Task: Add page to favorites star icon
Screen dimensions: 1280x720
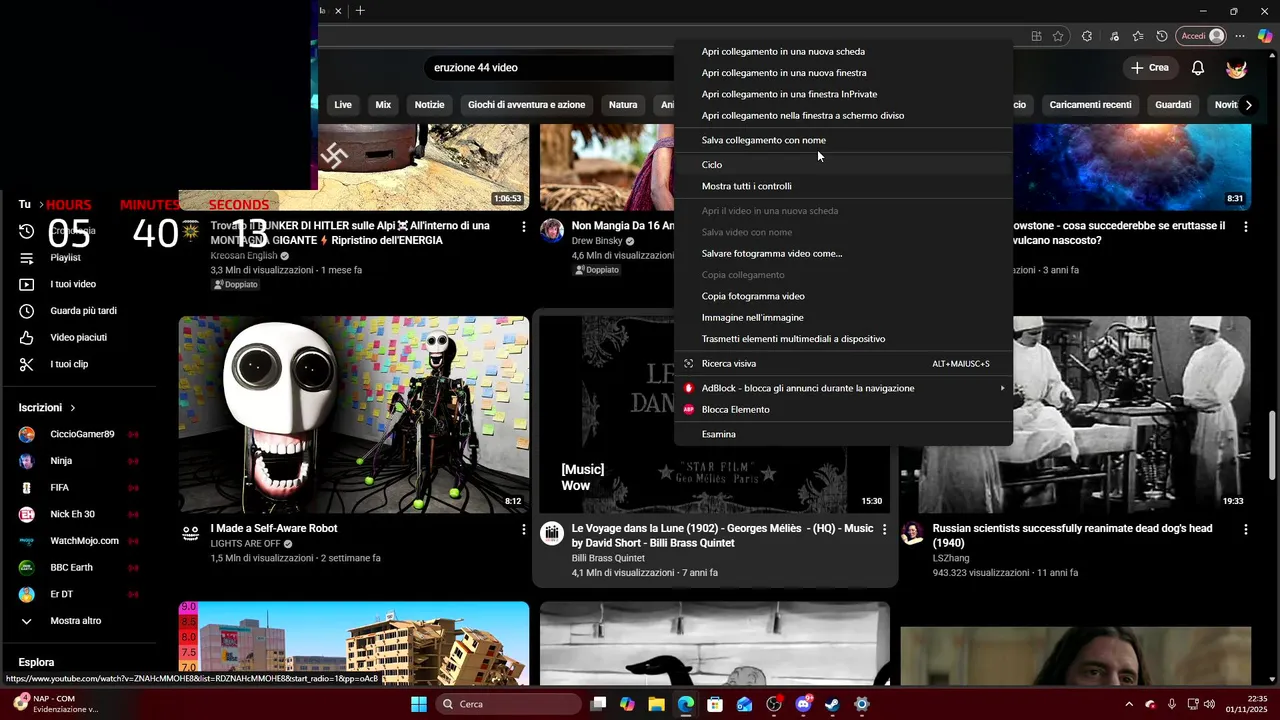Action: (x=1058, y=36)
